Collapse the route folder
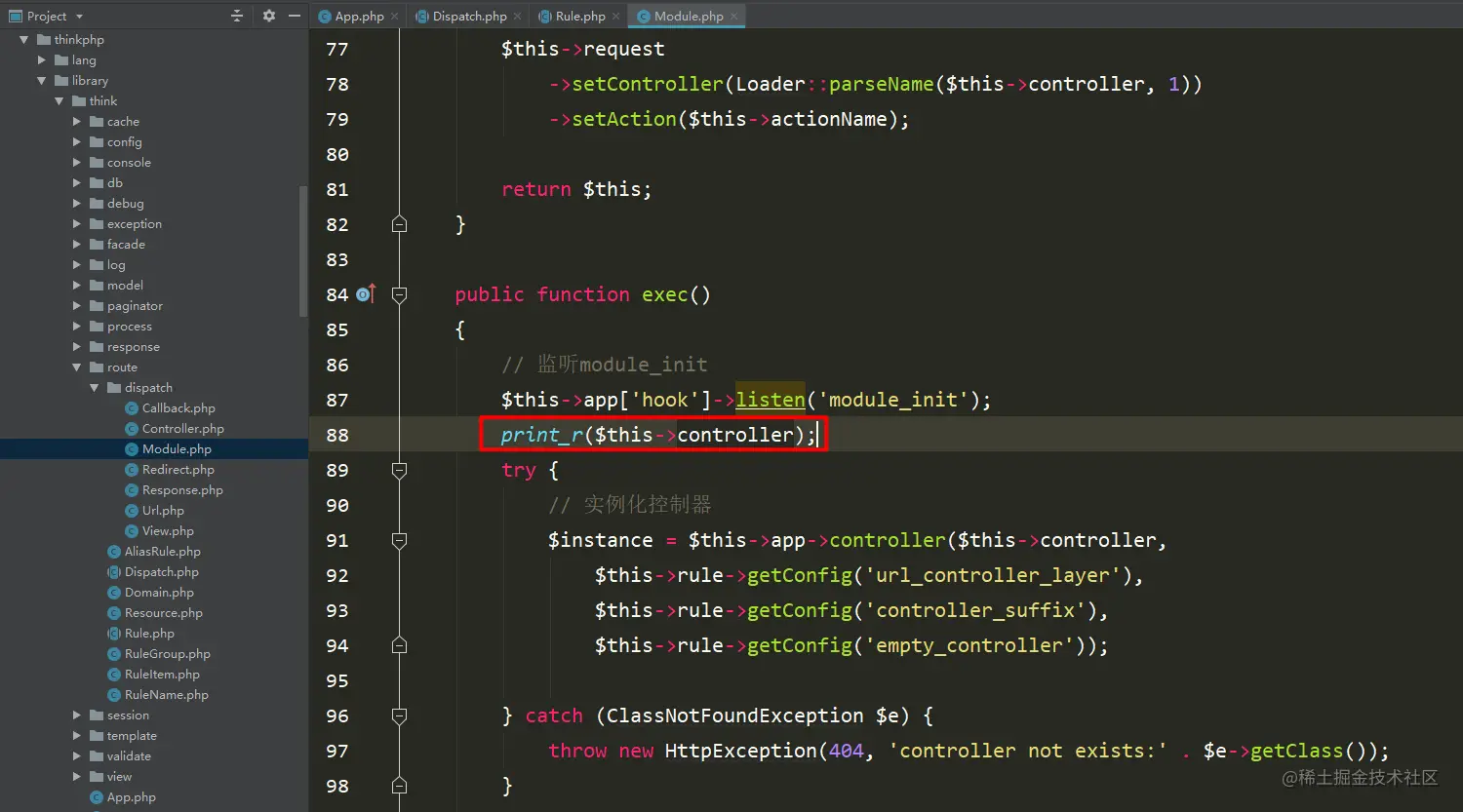Image resolution: width=1463 pixels, height=812 pixels. click(77, 367)
